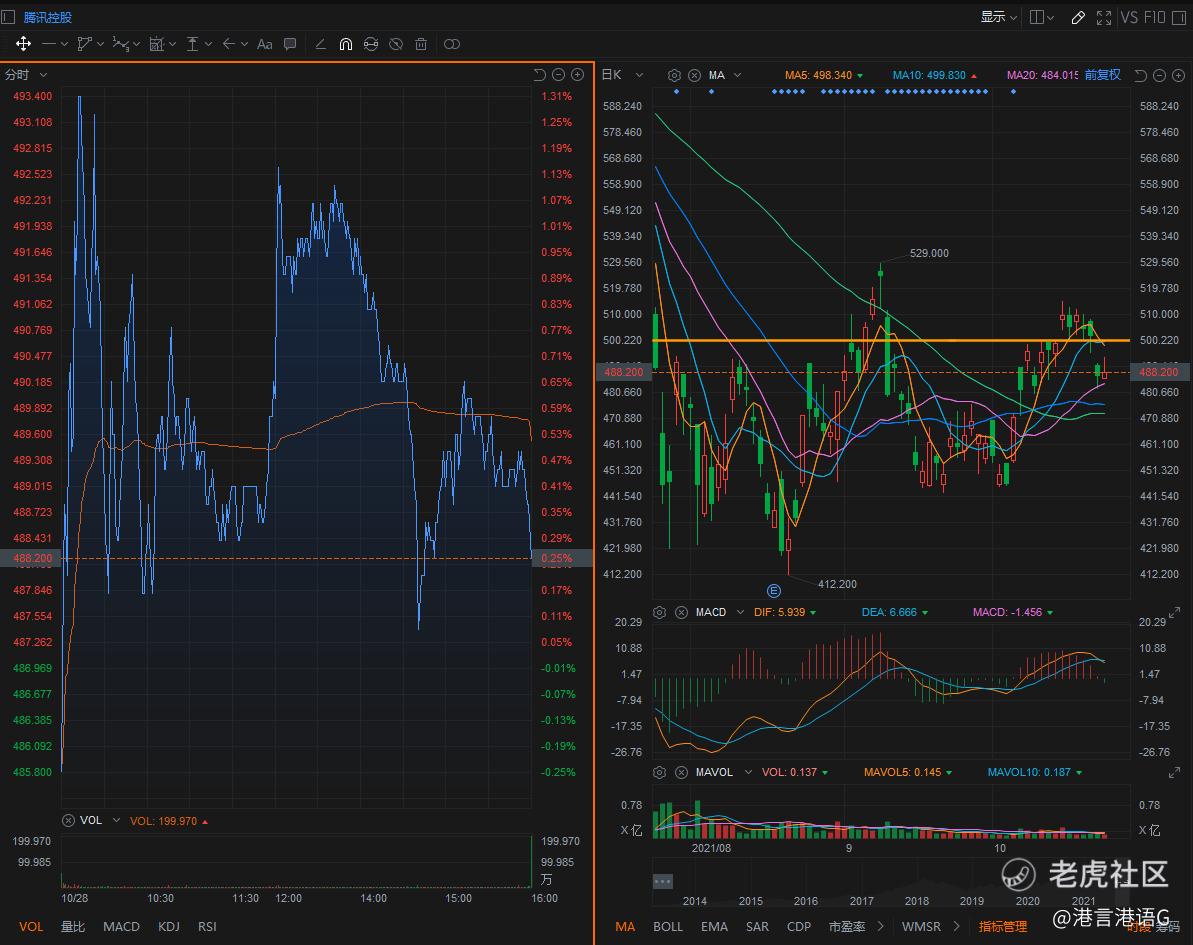Select the KDJ tab under intraday chart

click(x=169, y=926)
